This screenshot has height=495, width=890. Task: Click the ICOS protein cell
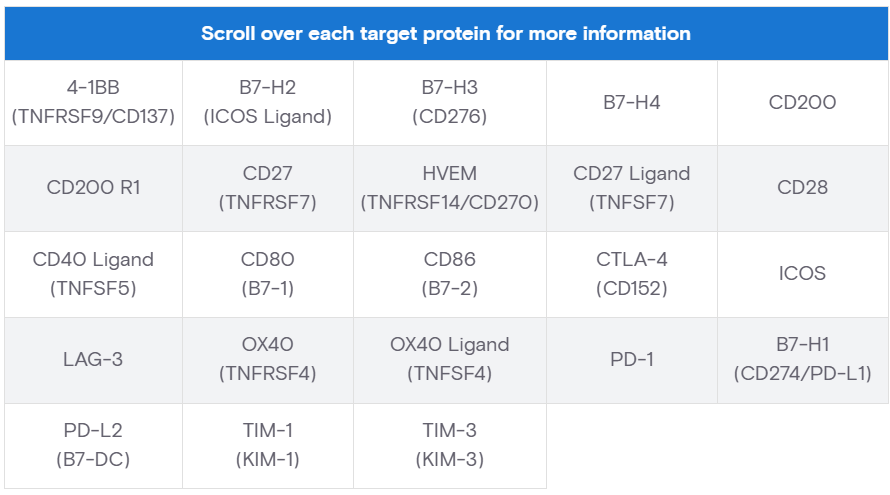tap(802, 274)
